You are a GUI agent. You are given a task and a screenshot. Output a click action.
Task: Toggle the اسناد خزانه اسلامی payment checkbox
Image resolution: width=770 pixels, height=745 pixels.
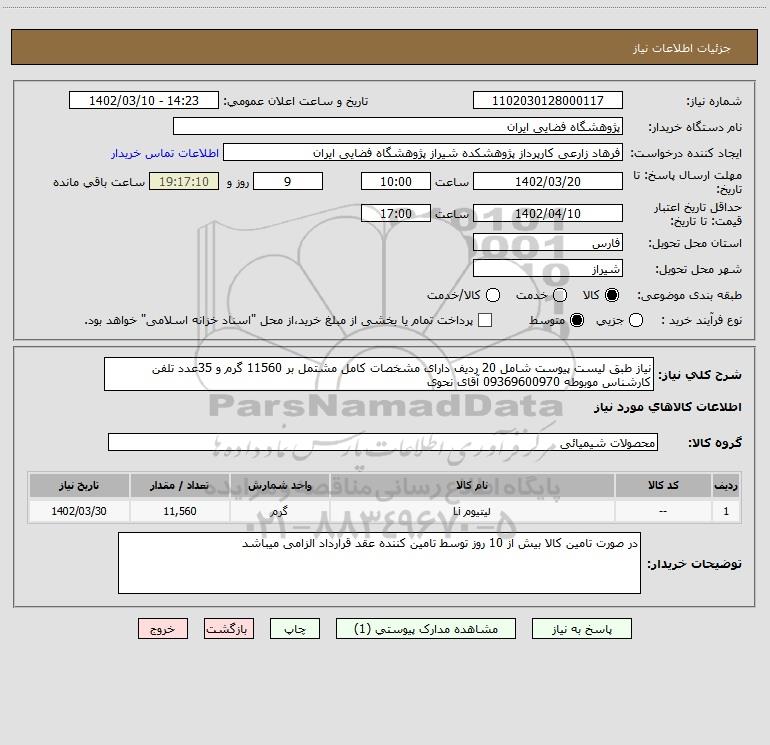(x=485, y=320)
